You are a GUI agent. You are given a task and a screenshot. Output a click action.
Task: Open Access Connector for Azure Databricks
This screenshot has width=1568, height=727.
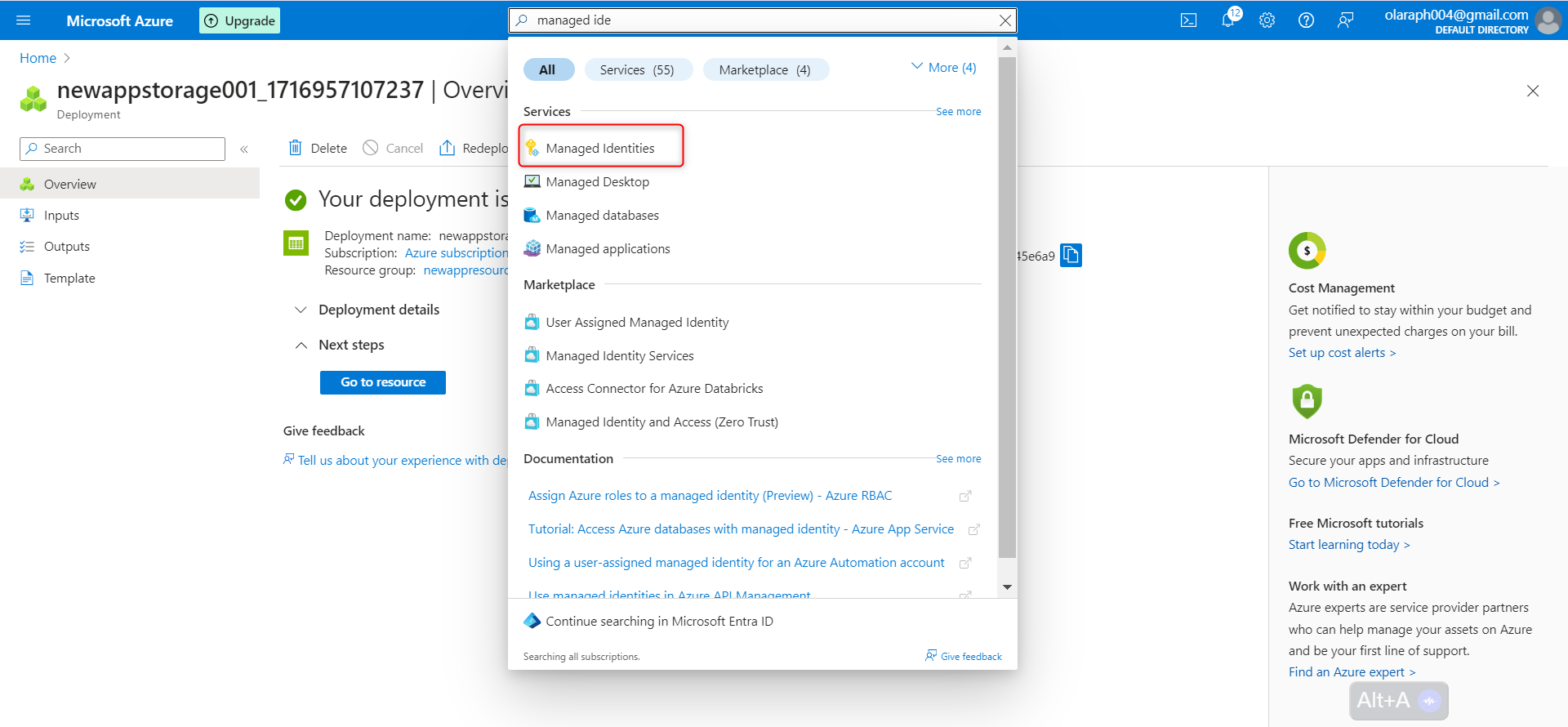[654, 389]
